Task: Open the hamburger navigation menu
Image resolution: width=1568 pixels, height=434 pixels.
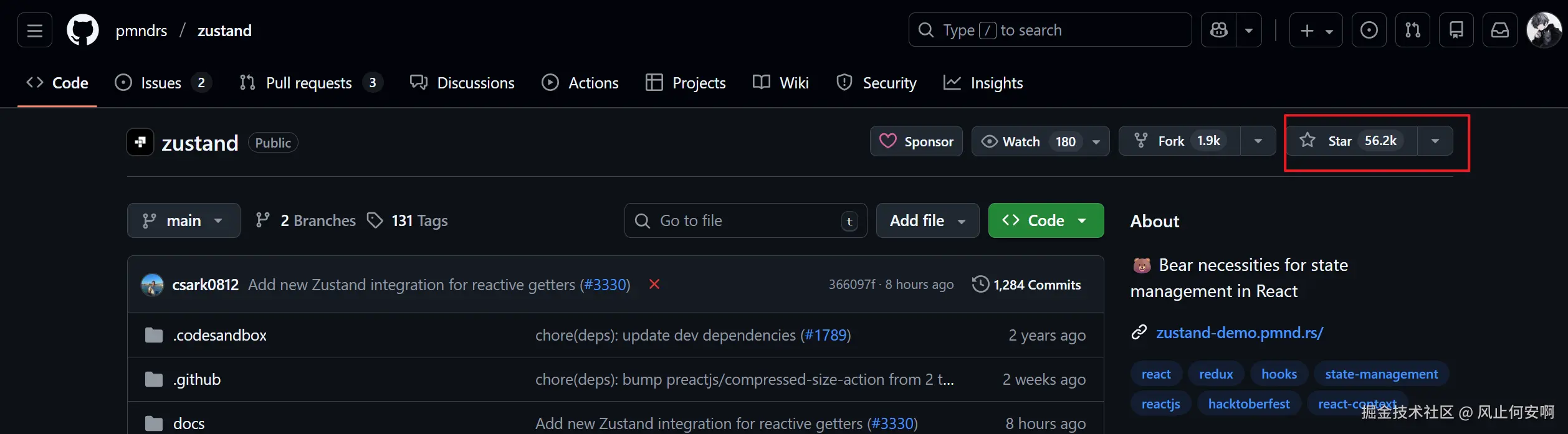Action: point(35,31)
